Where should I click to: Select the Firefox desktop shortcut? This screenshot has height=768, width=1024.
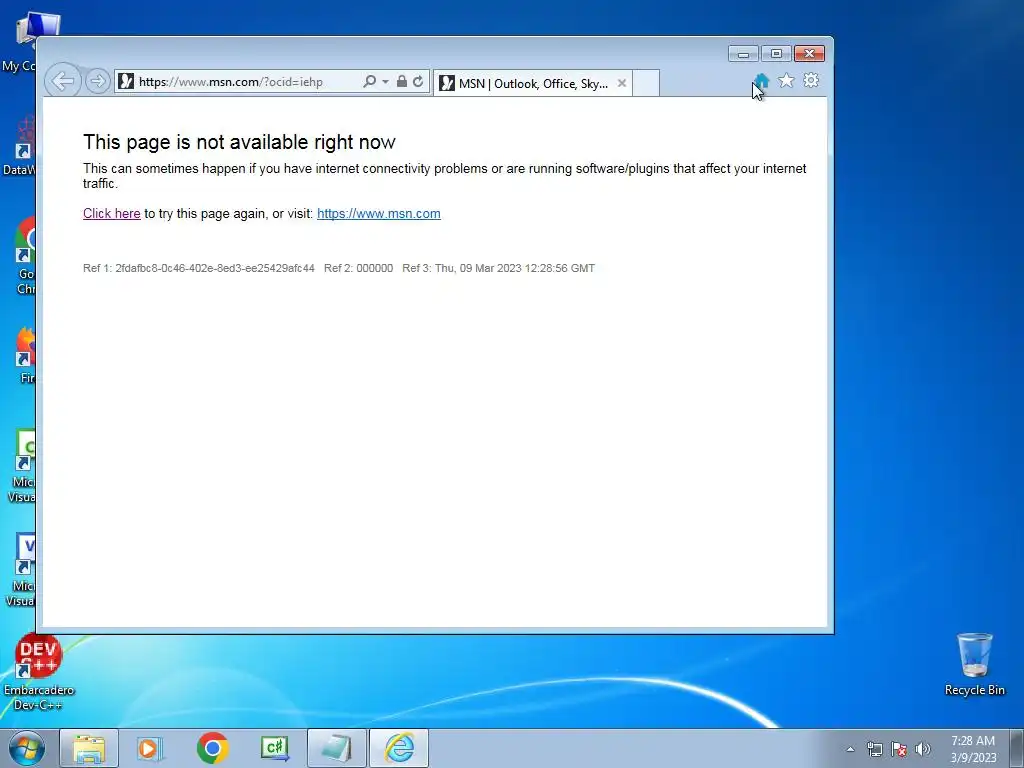click(x=24, y=356)
